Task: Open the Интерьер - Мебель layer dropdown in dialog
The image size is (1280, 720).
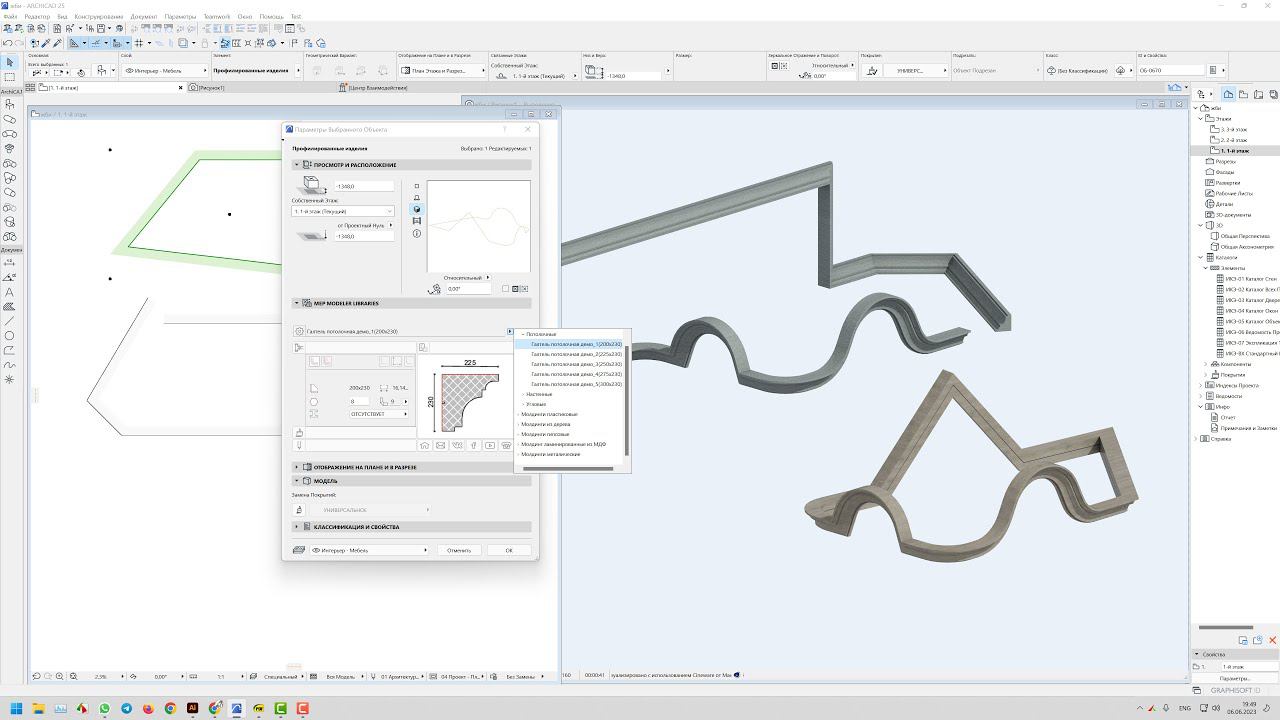Action: click(369, 550)
